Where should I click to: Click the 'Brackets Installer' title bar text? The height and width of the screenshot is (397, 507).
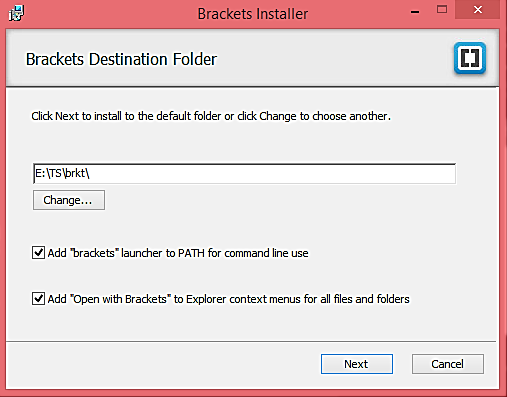click(x=253, y=14)
